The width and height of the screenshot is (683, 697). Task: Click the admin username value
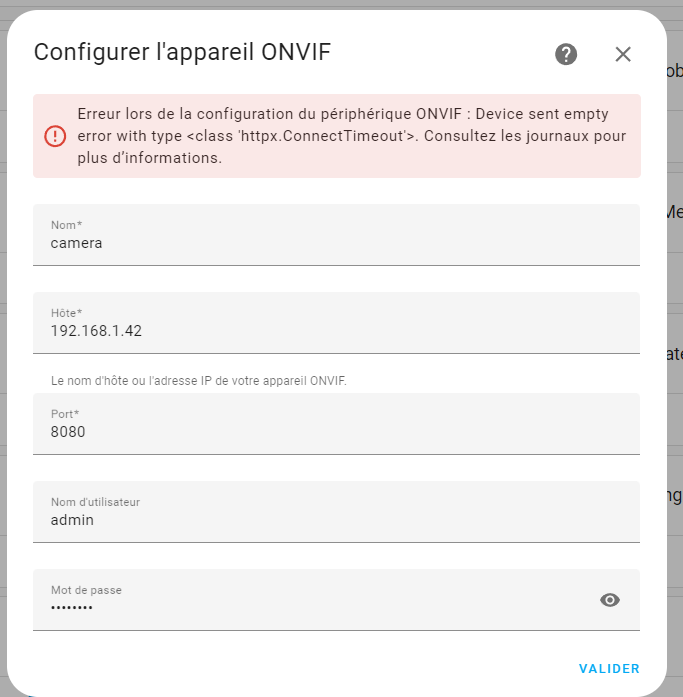coord(72,520)
